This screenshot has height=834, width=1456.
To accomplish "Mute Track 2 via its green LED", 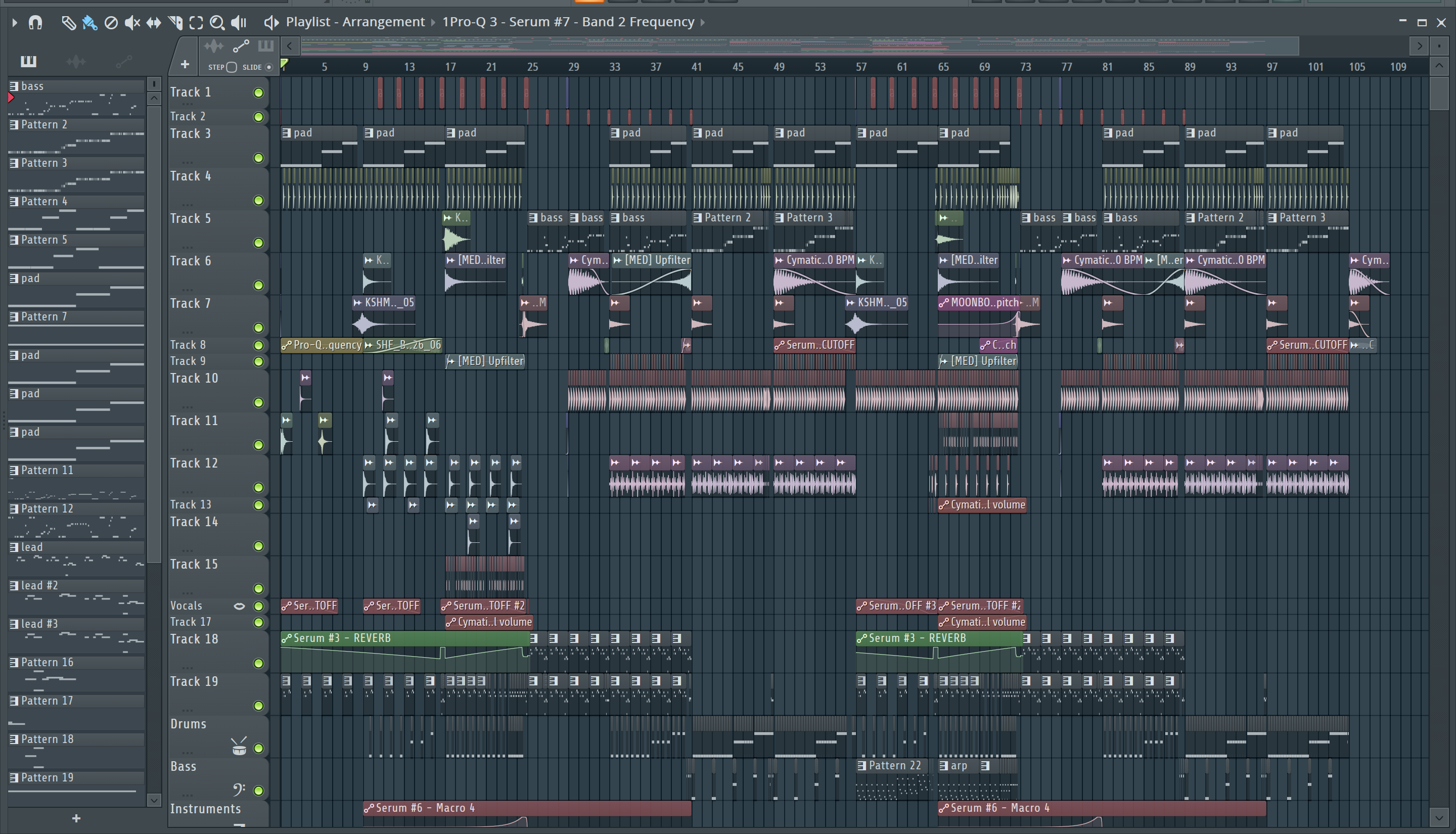I will 258,117.
